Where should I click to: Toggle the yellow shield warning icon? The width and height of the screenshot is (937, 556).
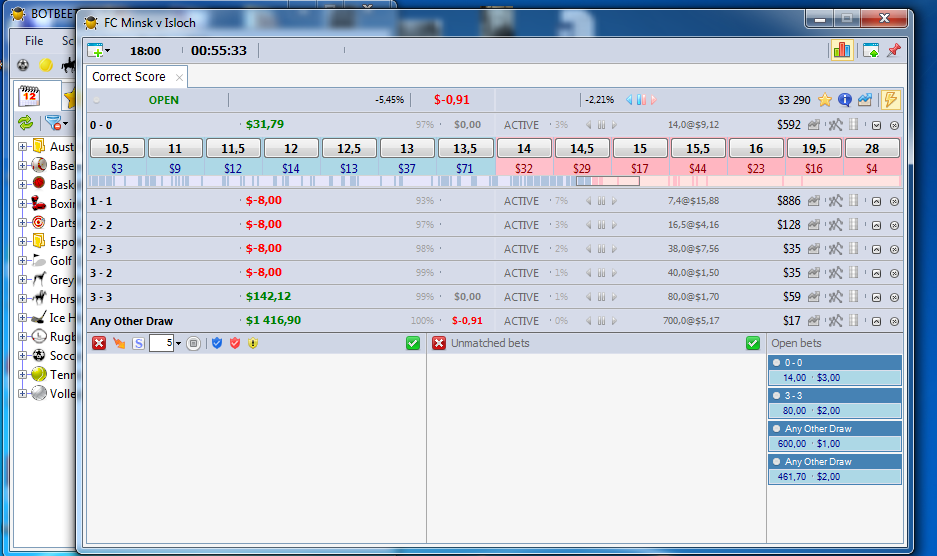coord(253,343)
